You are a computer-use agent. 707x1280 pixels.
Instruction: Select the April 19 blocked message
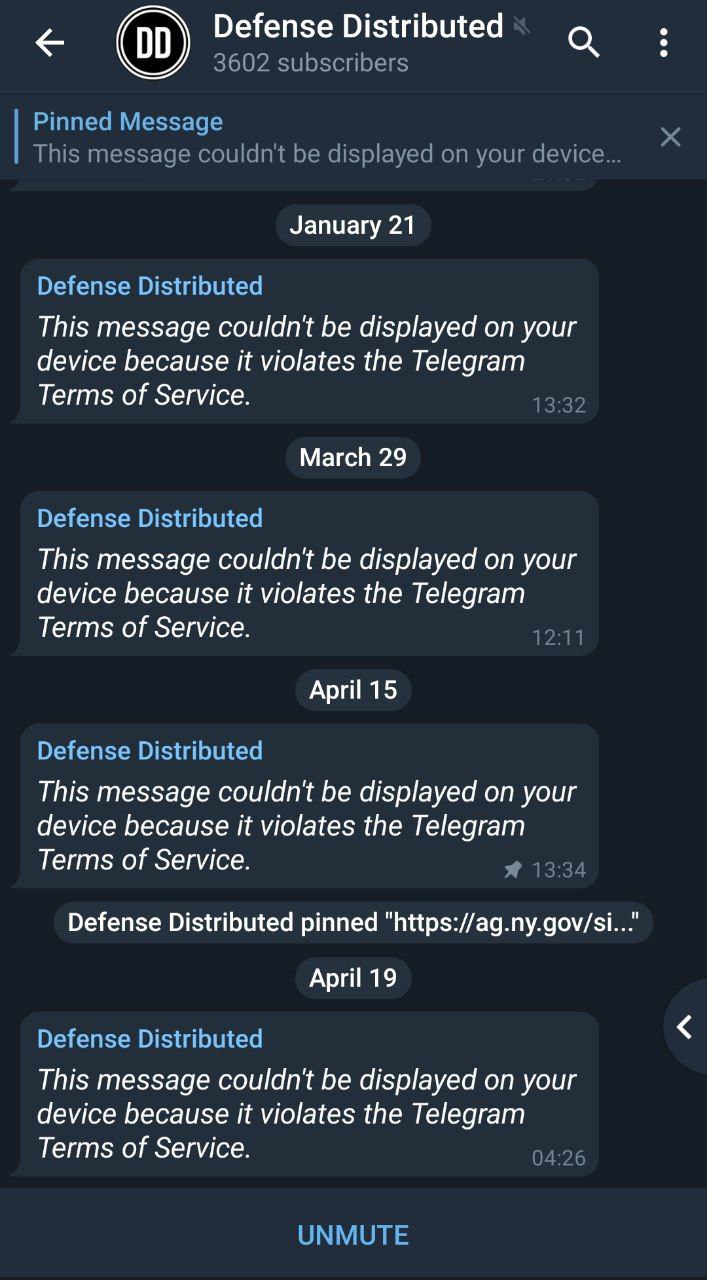tap(308, 1113)
